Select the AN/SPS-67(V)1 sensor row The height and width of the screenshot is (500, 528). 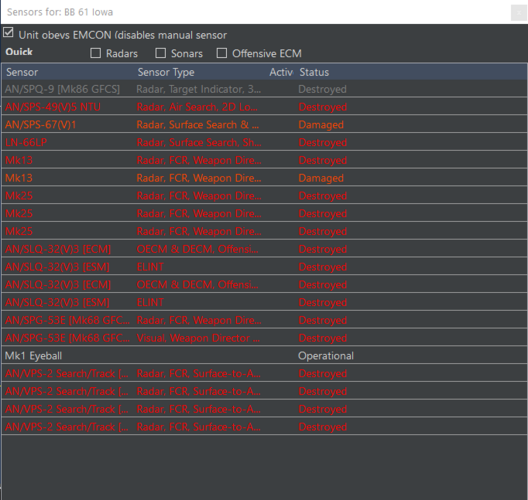[264, 125]
